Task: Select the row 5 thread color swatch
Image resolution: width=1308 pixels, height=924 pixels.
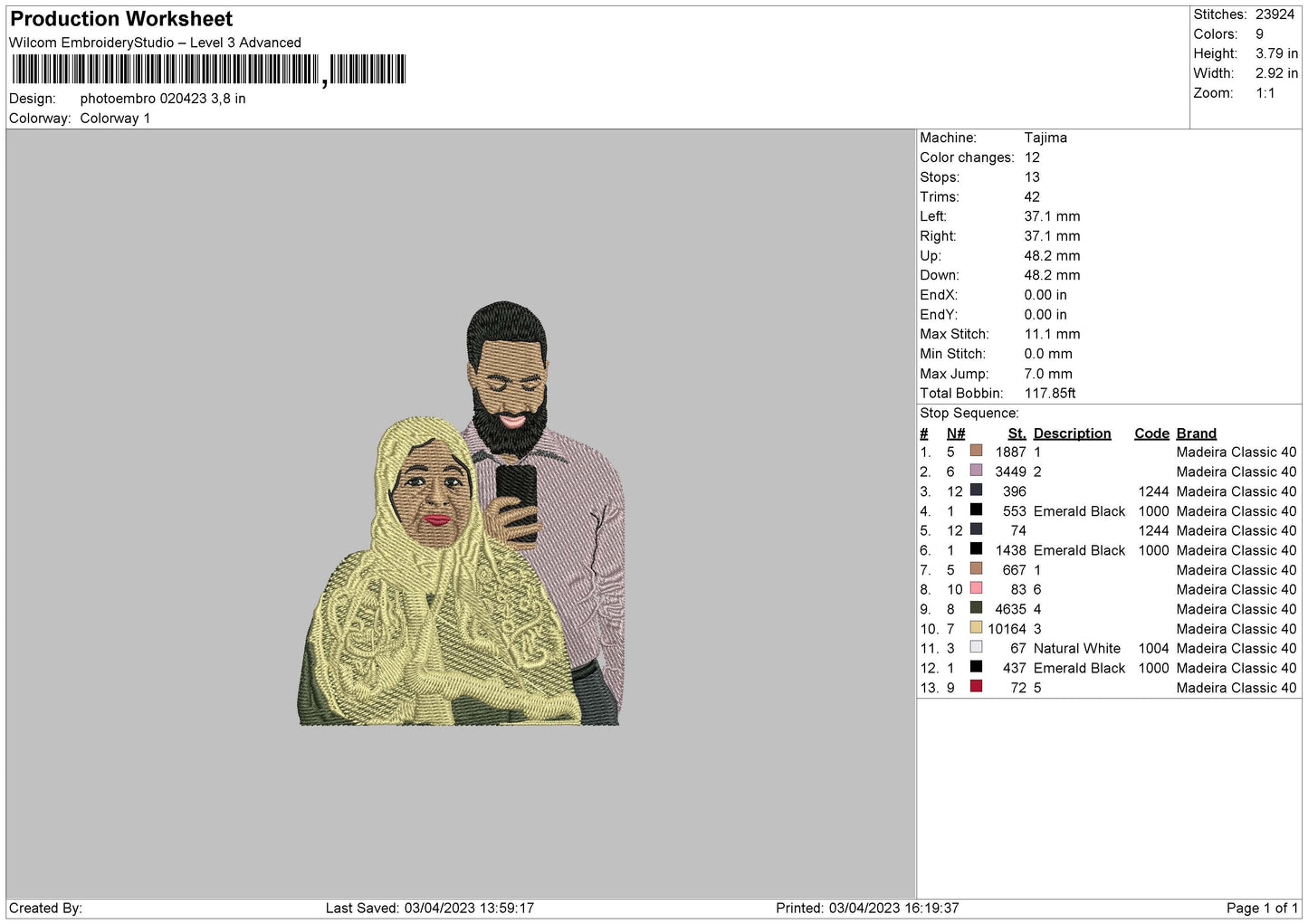Action: [976, 529]
